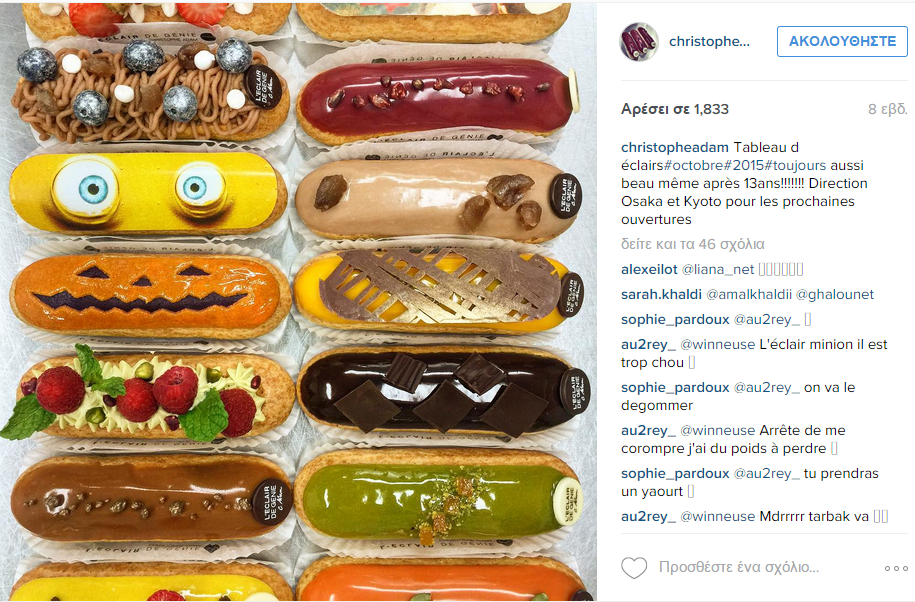This screenshot has height=602, width=915.
Task: View likes count Αρέσει σε 1,833
Action: click(675, 109)
